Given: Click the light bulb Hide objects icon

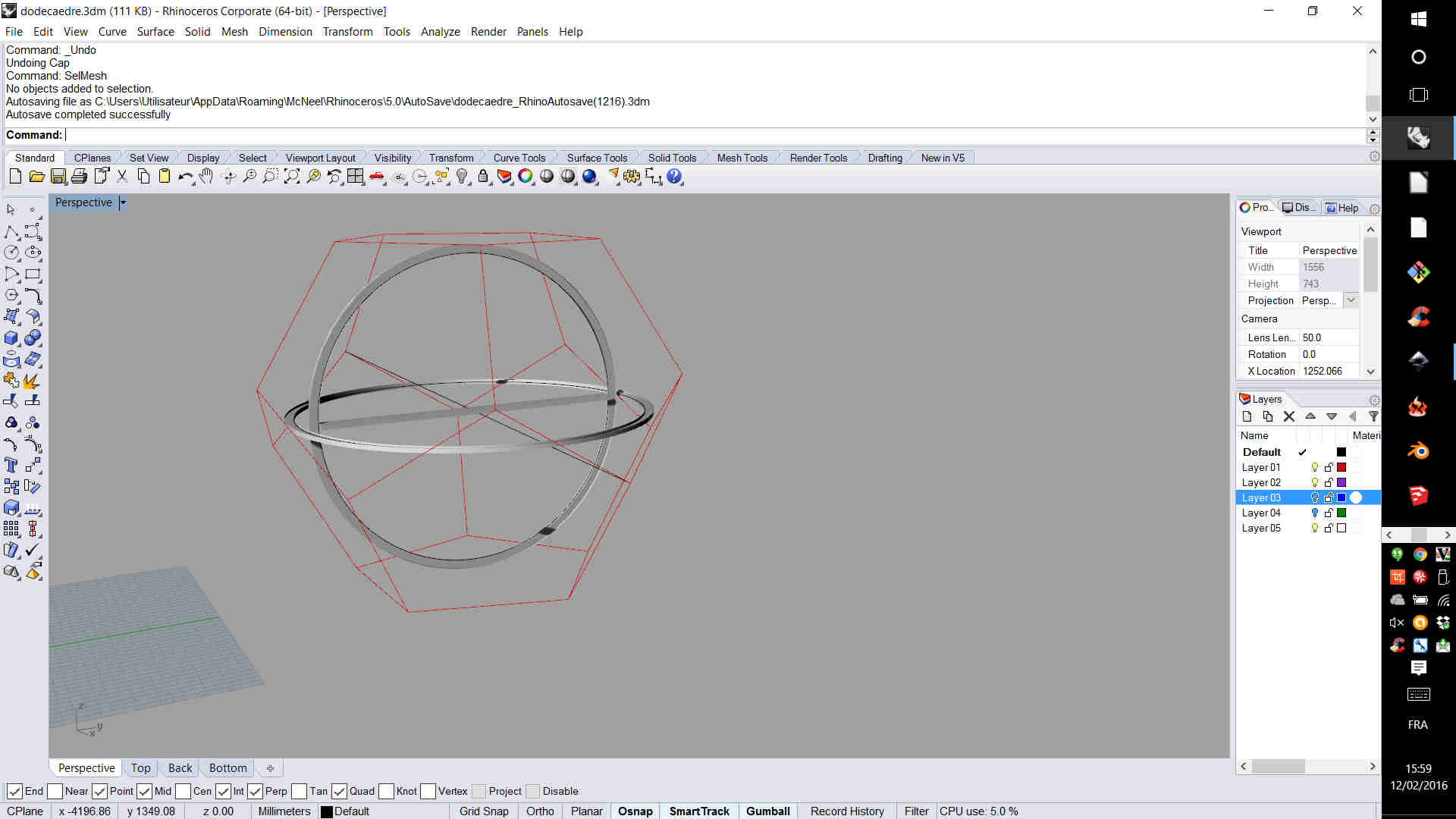Looking at the screenshot, I should pyautogui.click(x=462, y=177).
